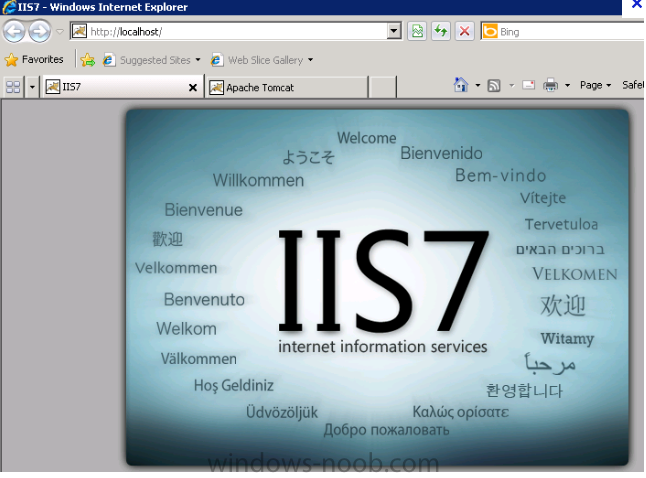The height and width of the screenshot is (478, 646).
Task: Click the page icon in address bar
Action: coord(79,31)
